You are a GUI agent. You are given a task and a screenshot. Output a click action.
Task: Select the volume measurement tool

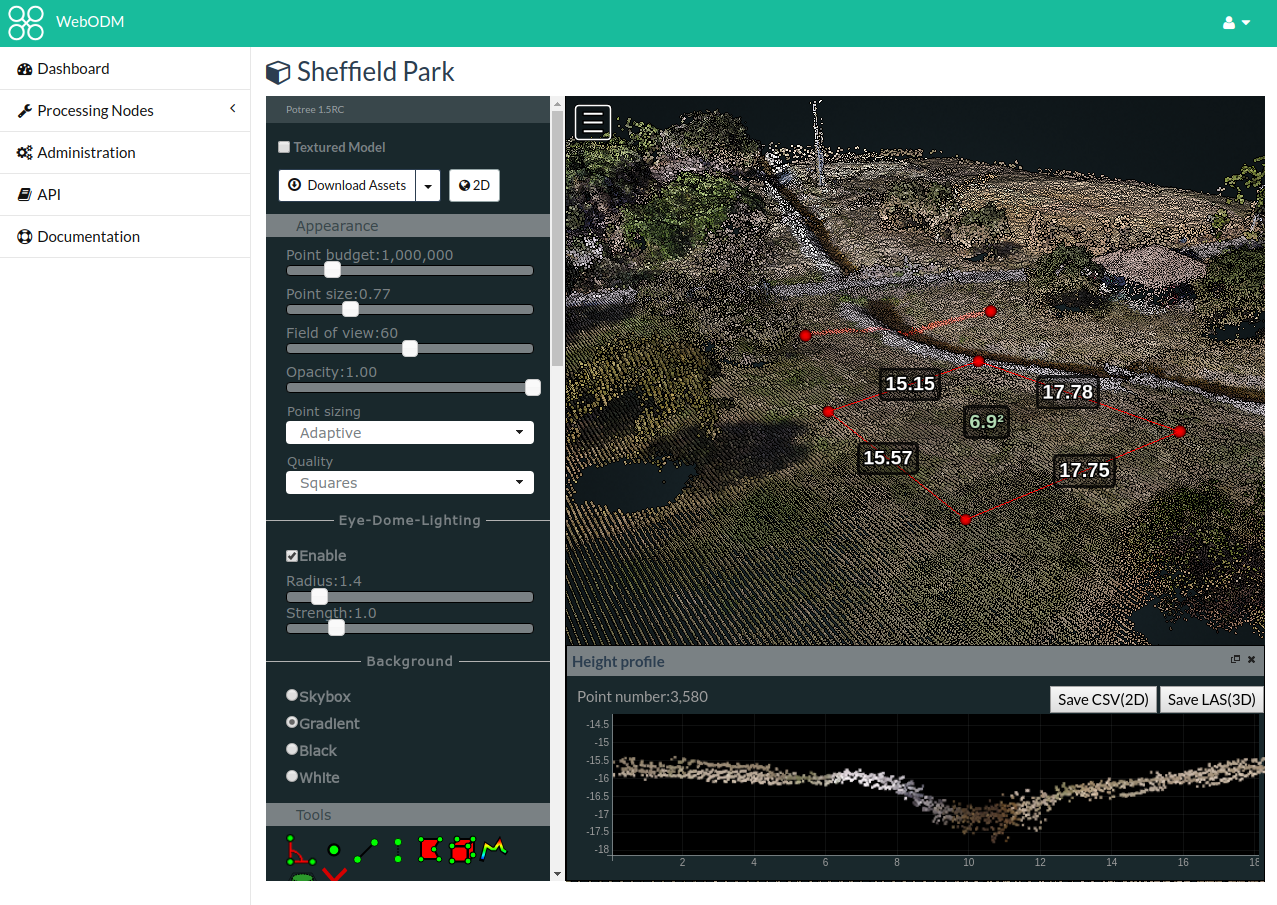[461, 850]
